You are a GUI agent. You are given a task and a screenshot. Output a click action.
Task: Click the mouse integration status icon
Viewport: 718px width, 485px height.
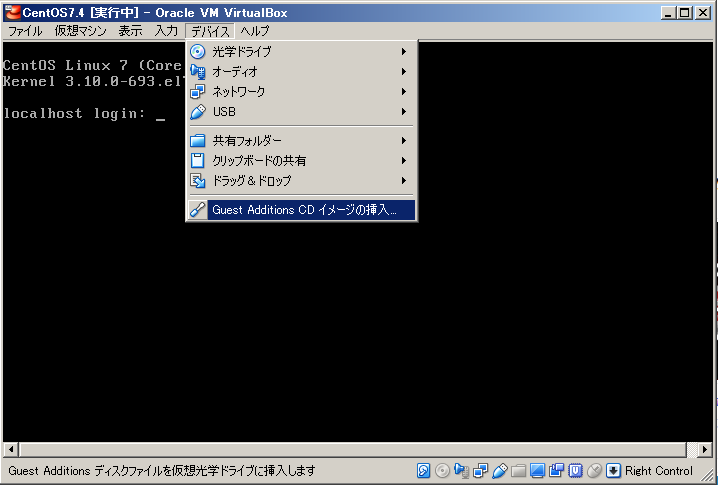pos(594,470)
